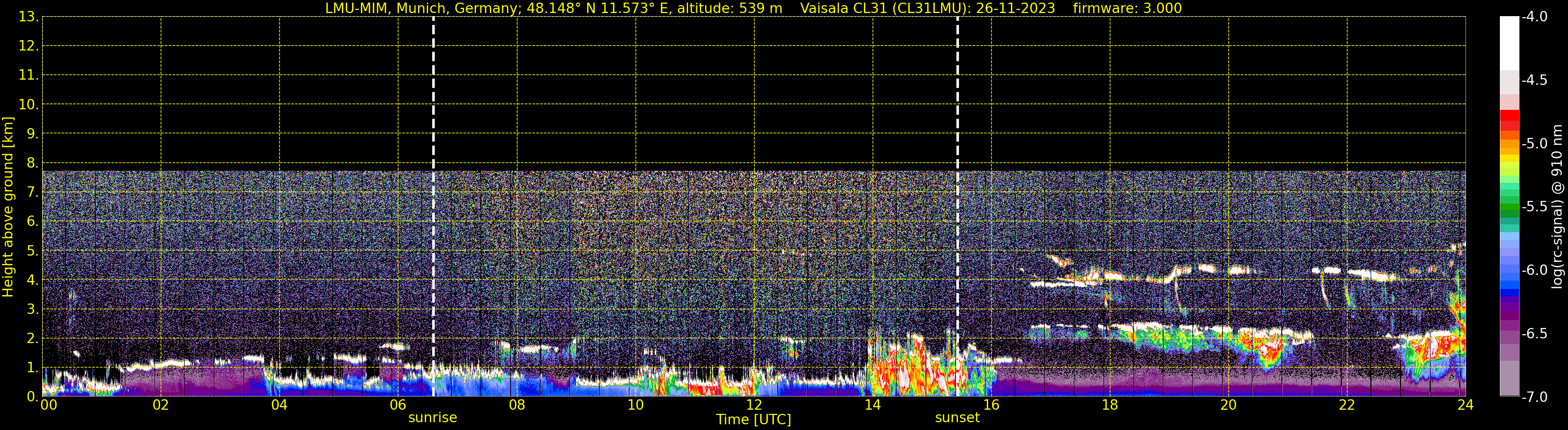Click the '3.' tick on the height axis
The height and width of the screenshot is (430, 1568).
click(32, 309)
